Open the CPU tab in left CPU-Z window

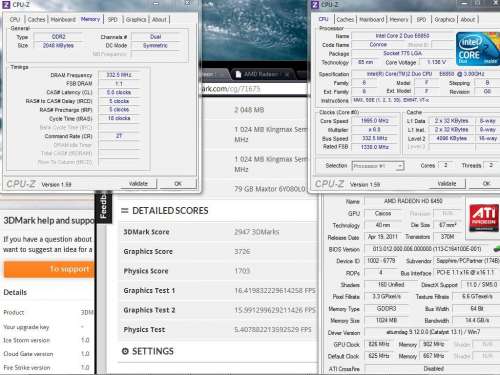(x=15, y=20)
